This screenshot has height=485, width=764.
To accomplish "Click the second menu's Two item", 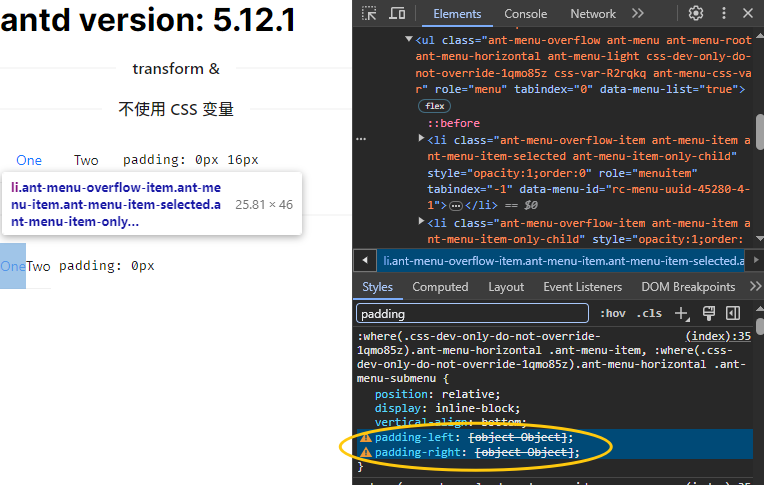I will click(38, 266).
